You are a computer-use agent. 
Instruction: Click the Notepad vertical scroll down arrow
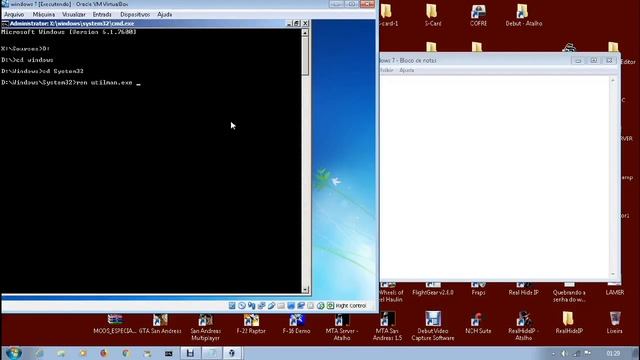(x=613, y=275)
